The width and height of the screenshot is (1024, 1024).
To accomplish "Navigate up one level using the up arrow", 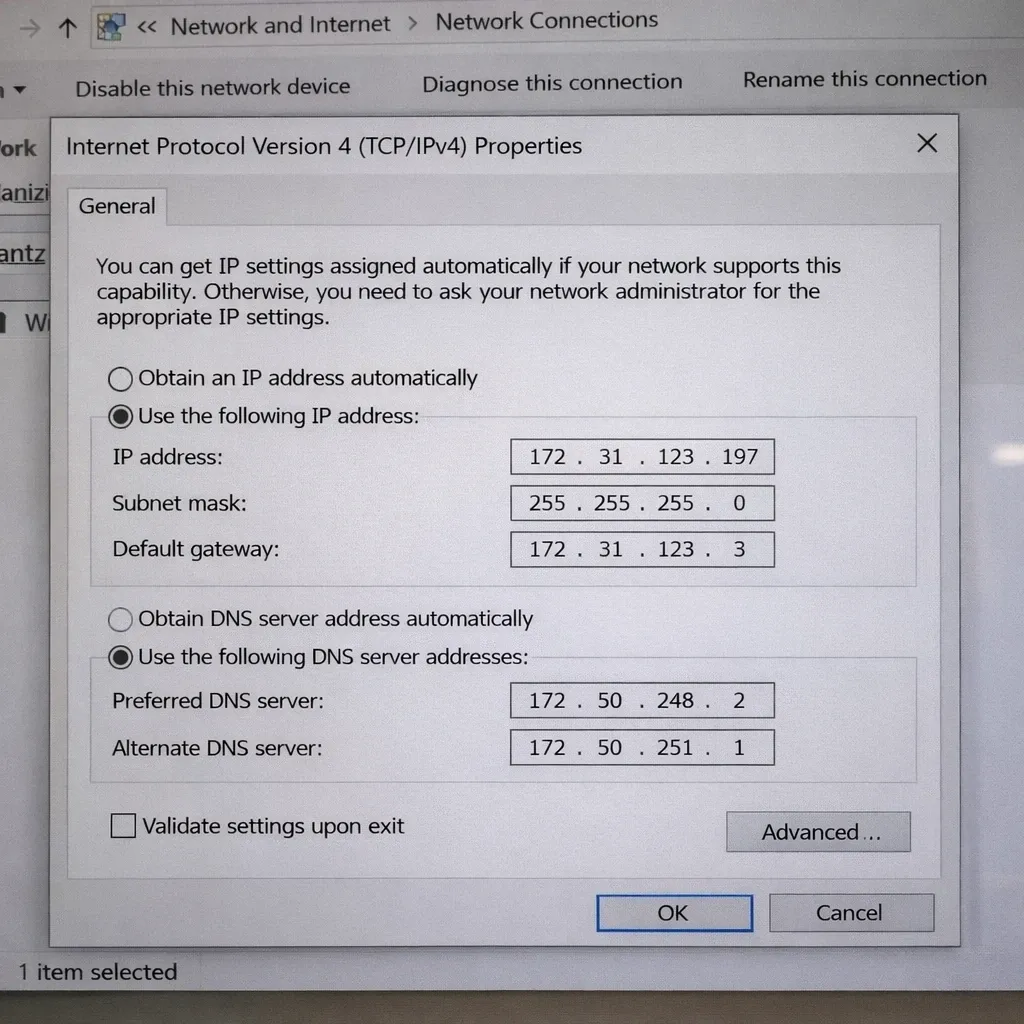I will (x=67, y=27).
